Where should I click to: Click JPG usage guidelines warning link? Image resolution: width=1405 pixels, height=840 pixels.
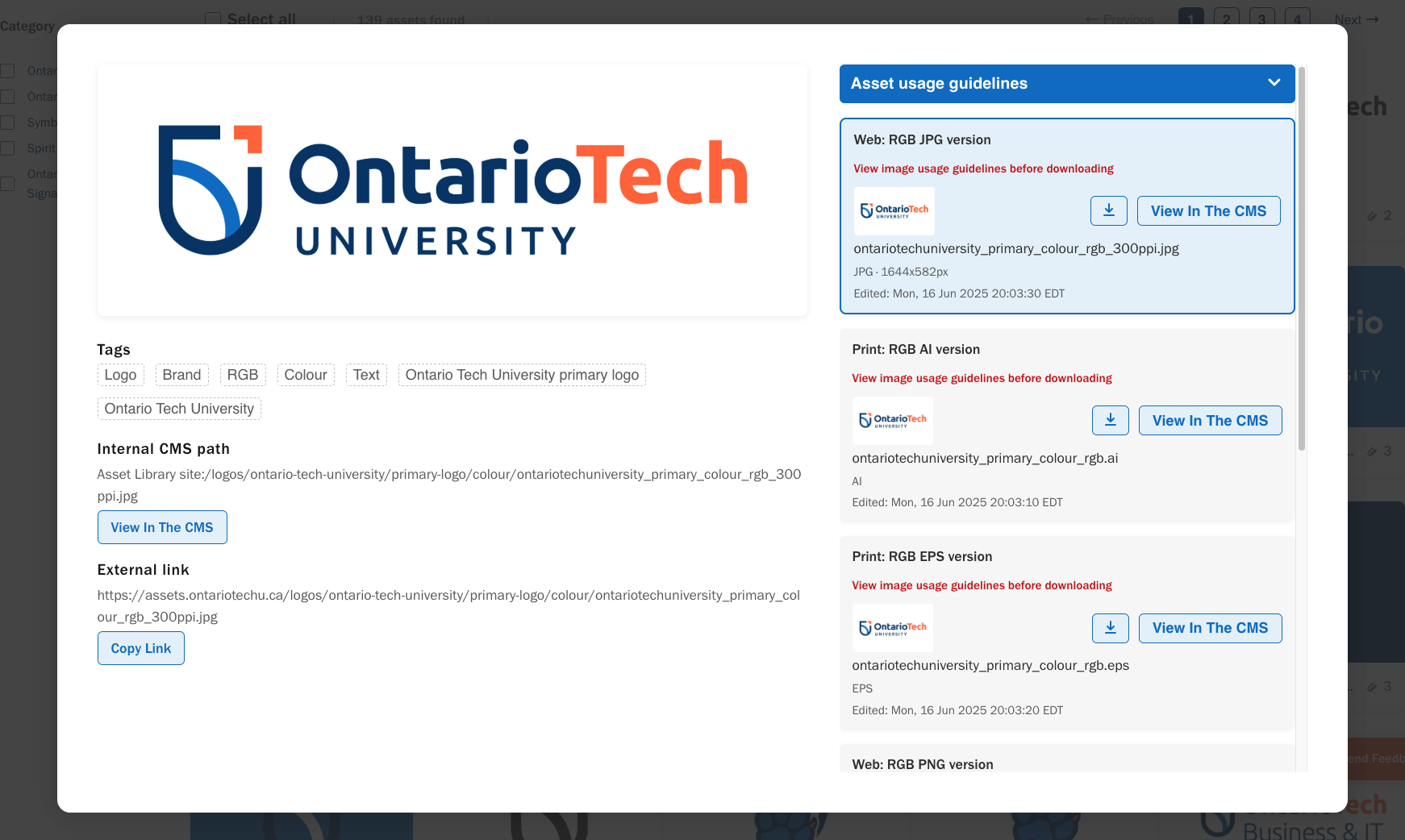point(983,168)
